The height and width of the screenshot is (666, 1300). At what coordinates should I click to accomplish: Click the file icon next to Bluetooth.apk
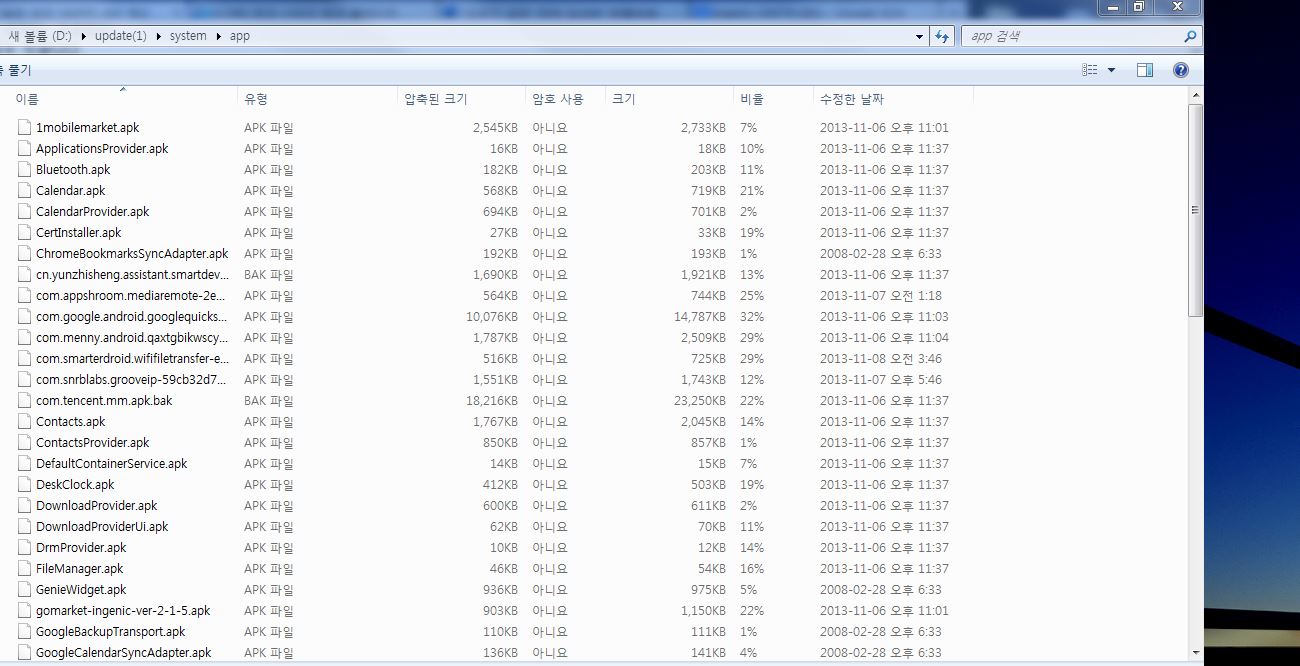(x=24, y=170)
